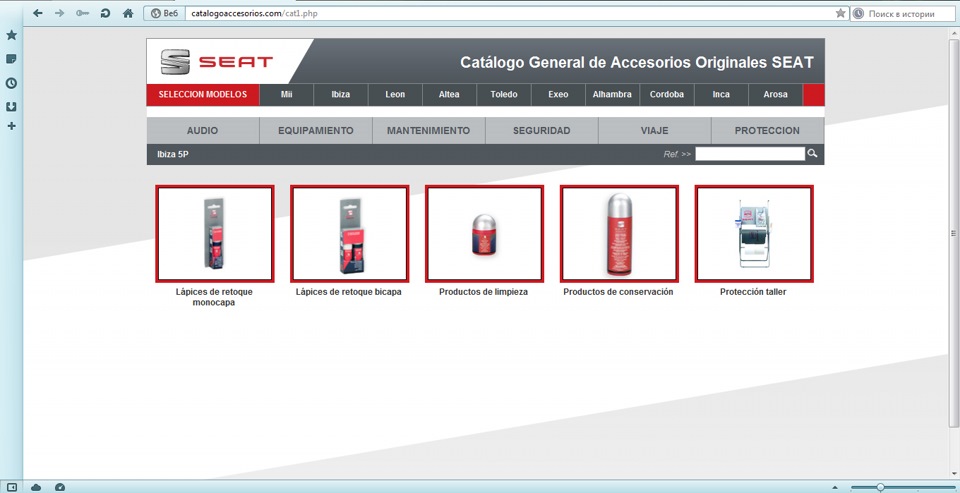Click the SEAT logo
960x493 pixels.
coord(217,61)
